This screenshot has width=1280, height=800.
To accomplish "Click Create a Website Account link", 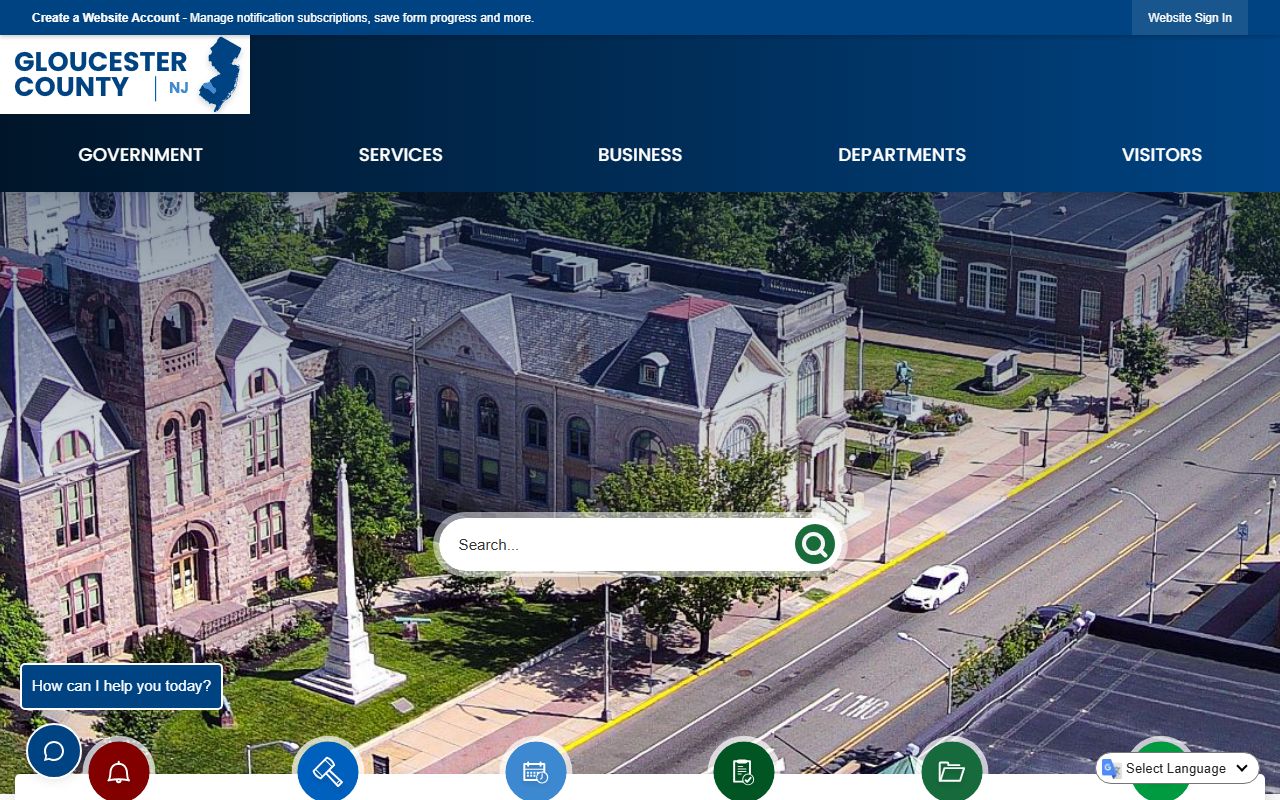I will [106, 18].
